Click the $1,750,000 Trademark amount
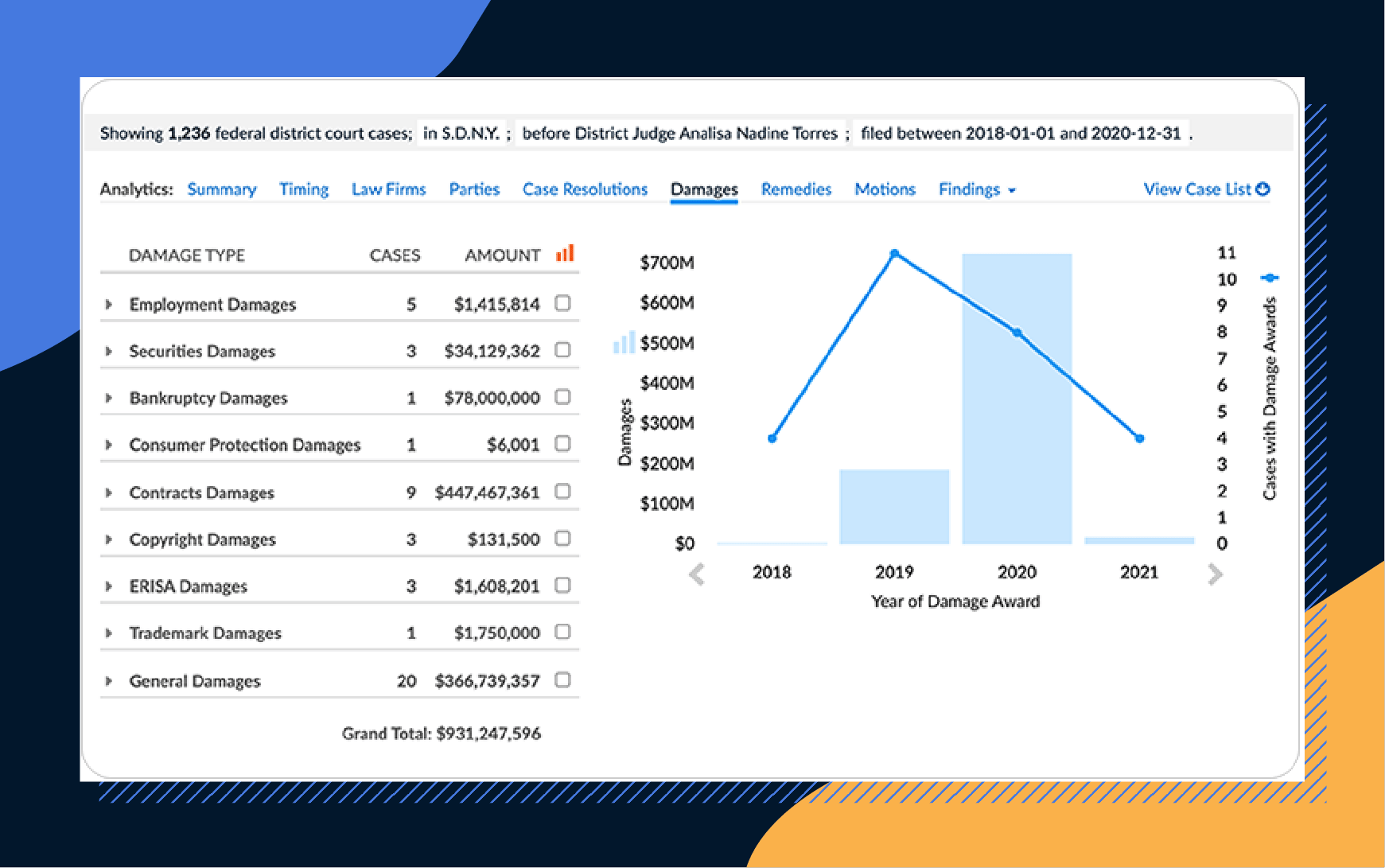Screen dimensions: 1385x868 pyautogui.click(x=496, y=633)
